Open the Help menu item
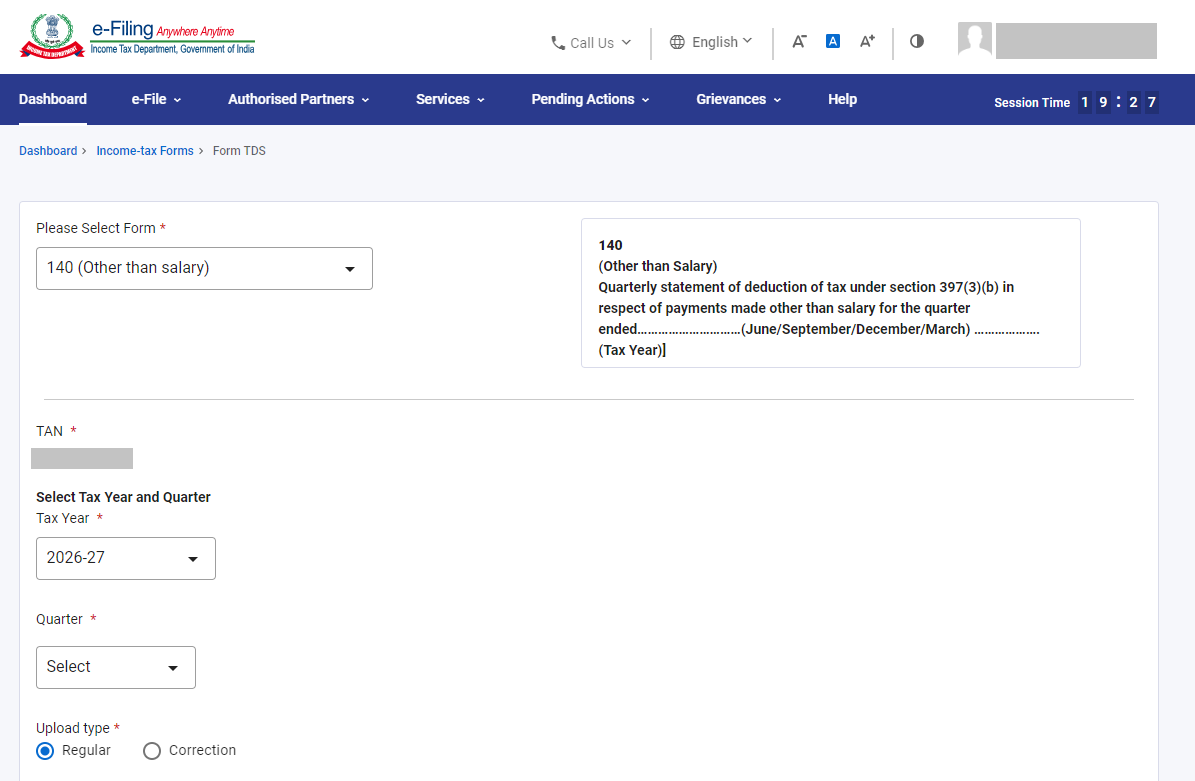This screenshot has width=1195, height=781. point(842,99)
